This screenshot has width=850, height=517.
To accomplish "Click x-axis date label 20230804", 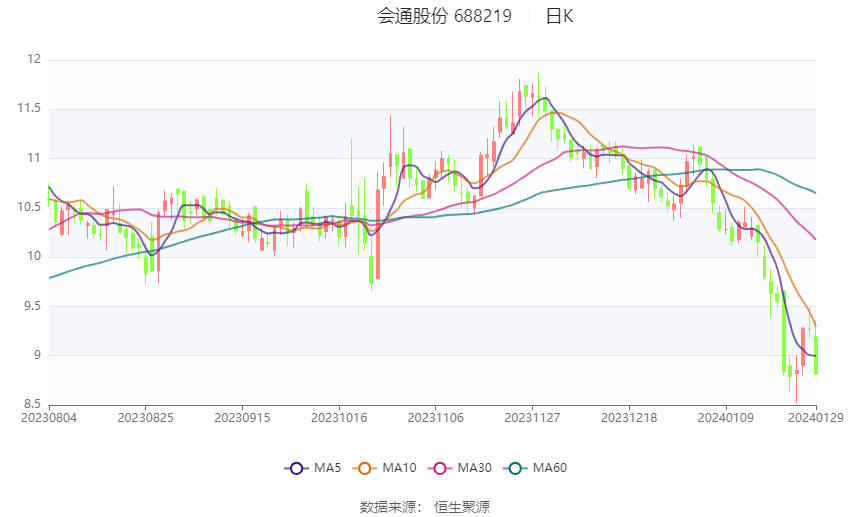I will click(49, 418).
